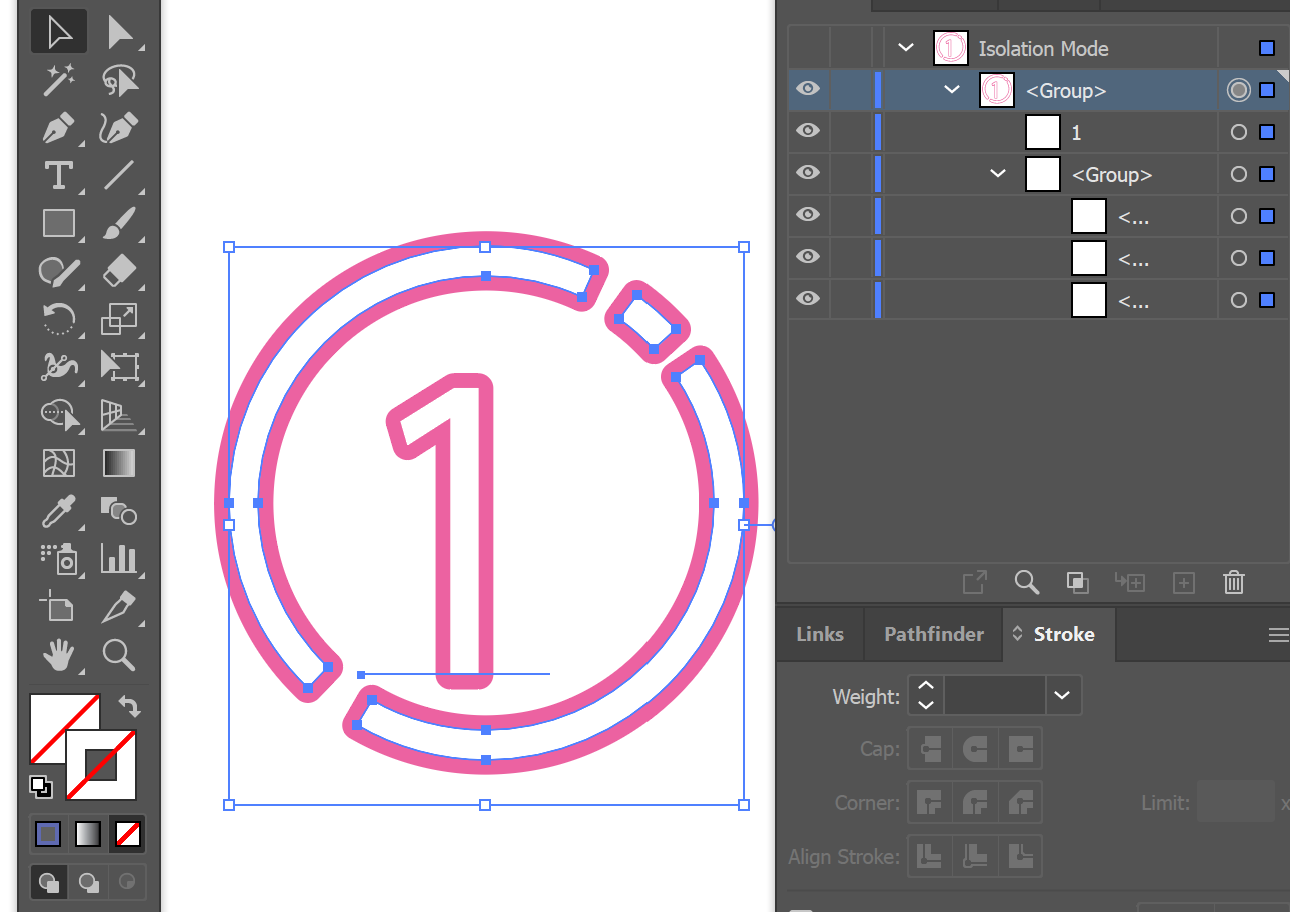Open the Links panel tab
The width and height of the screenshot is (1290, 912).
point(819,634)
